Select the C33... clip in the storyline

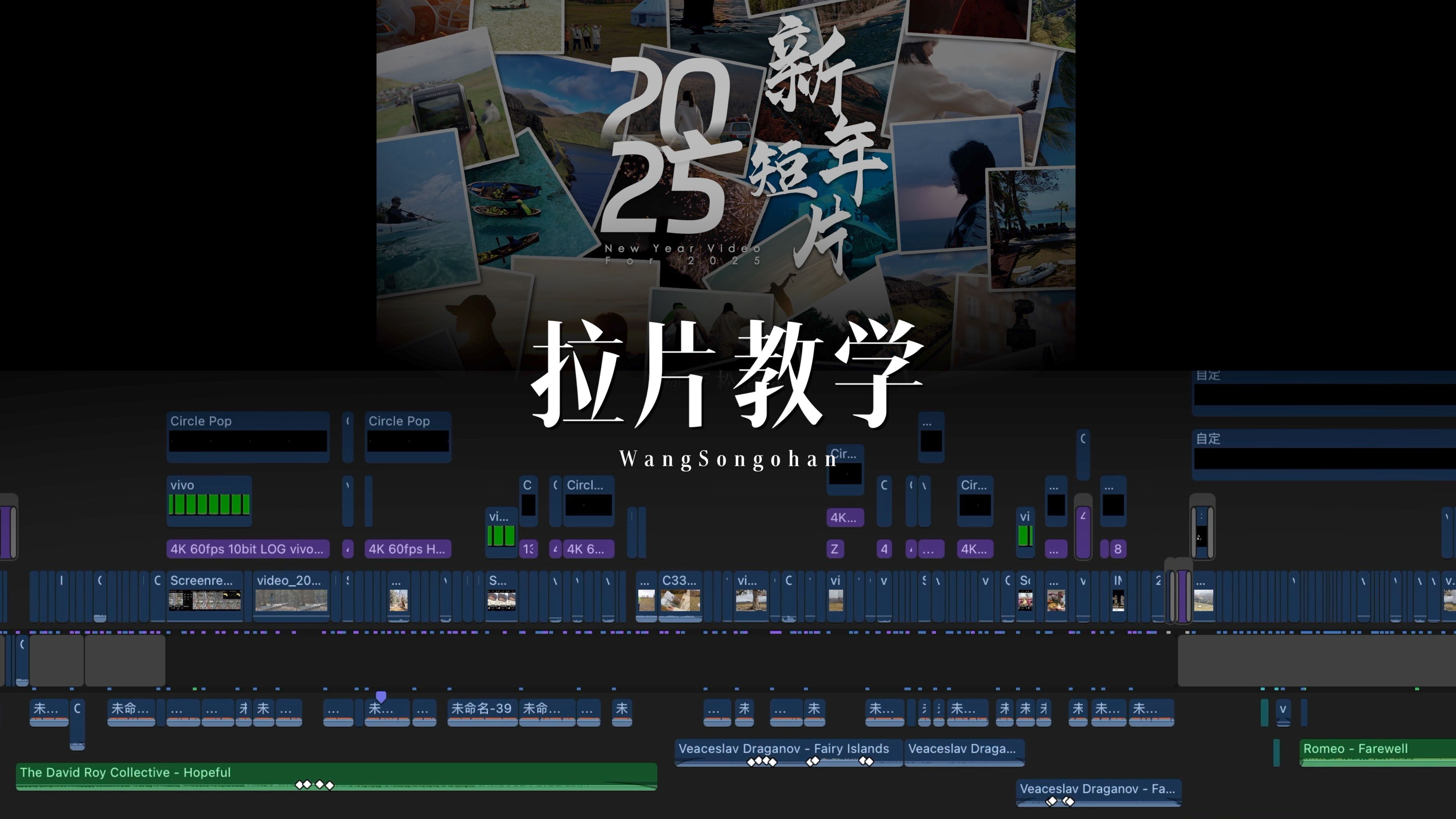681,596
